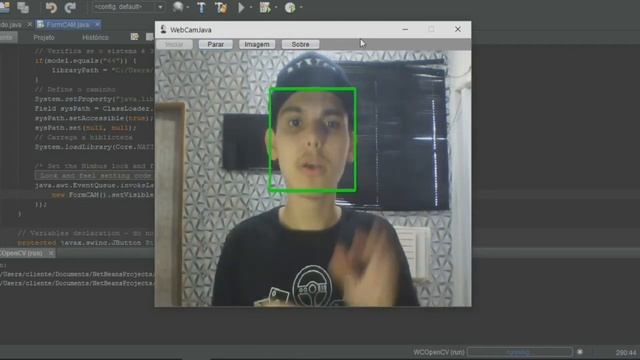
Task: Click the New Project icon in the toolbar
Action: [x=4, y=7]
